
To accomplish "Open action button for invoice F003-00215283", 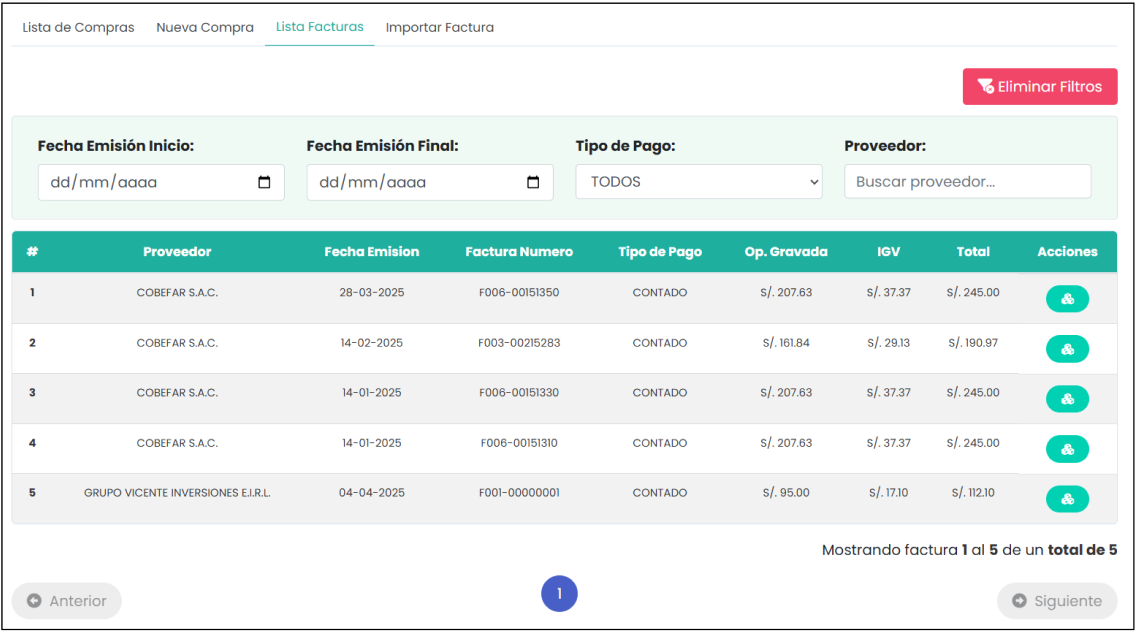I will click(x=1067, y=349).
